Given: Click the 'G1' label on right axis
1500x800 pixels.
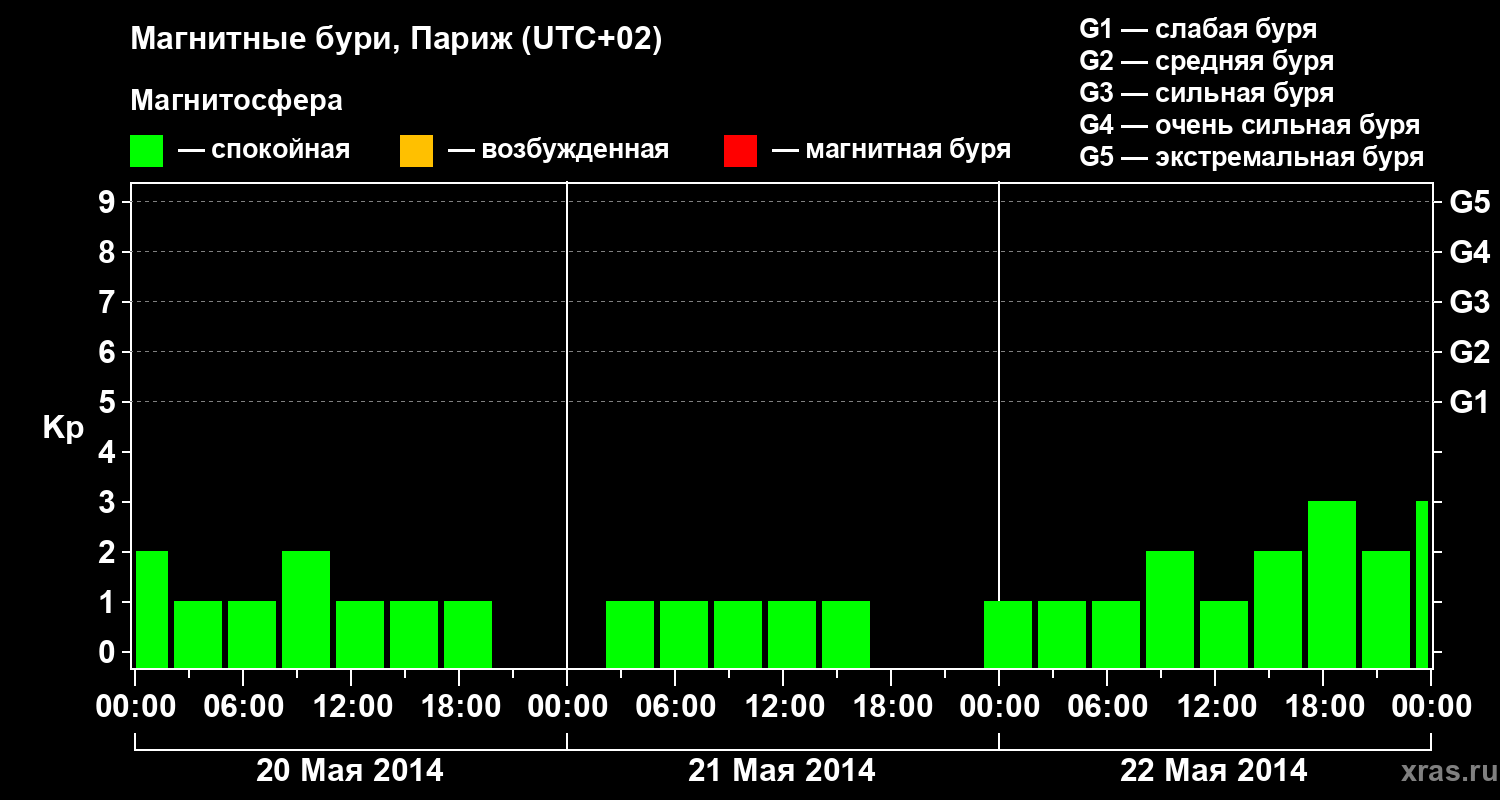Looking at the screenshot, I should [x=1469, y=402].
